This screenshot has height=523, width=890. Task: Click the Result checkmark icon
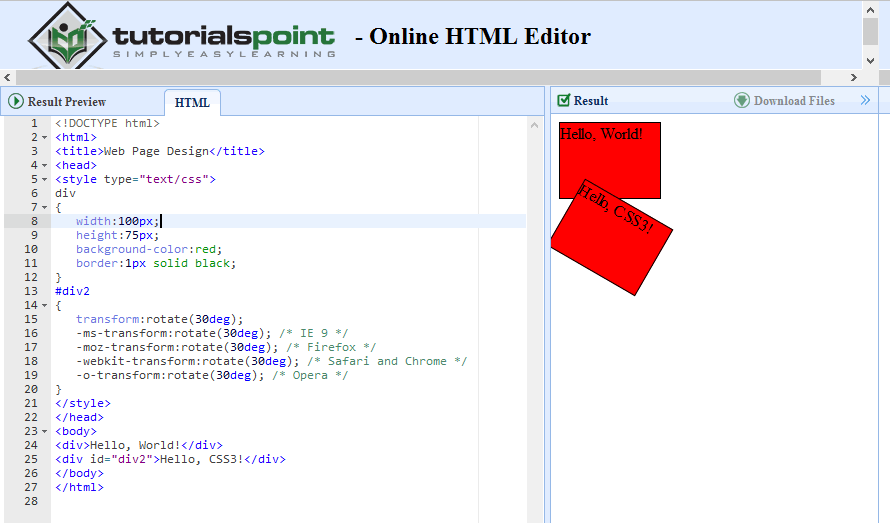pos(563,101)
